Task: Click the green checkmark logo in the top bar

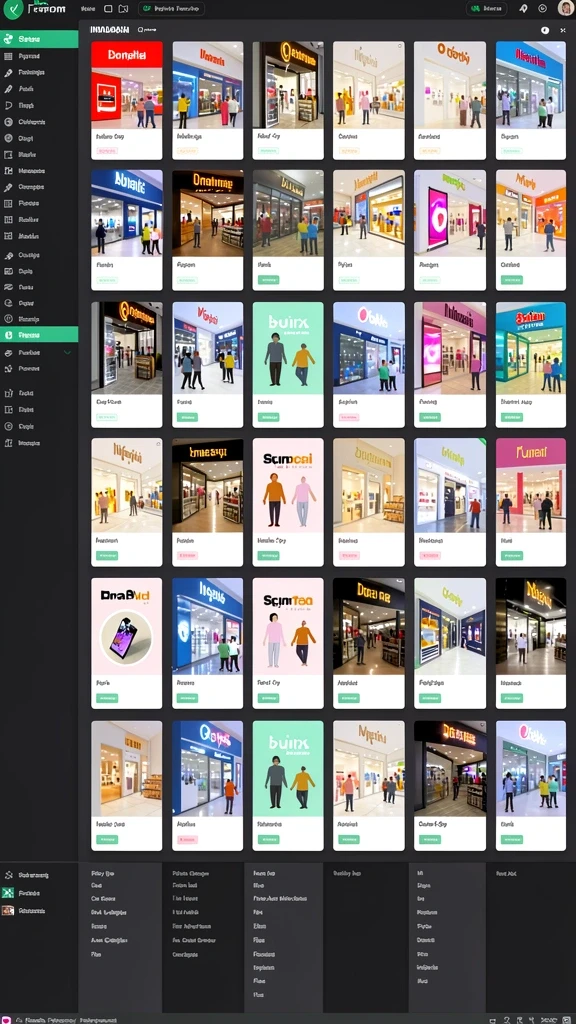Action: pyautogui.click(x=12, y=9)
